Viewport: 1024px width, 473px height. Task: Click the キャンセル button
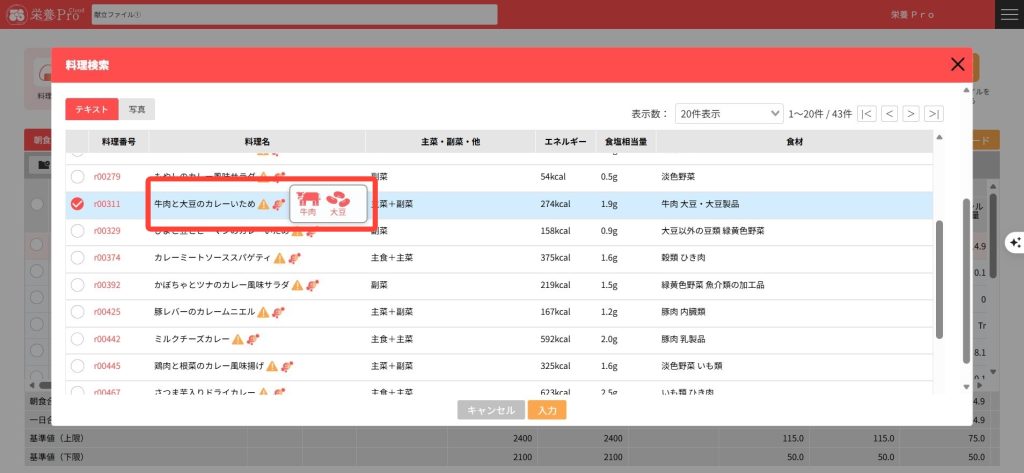coord(491,410)
